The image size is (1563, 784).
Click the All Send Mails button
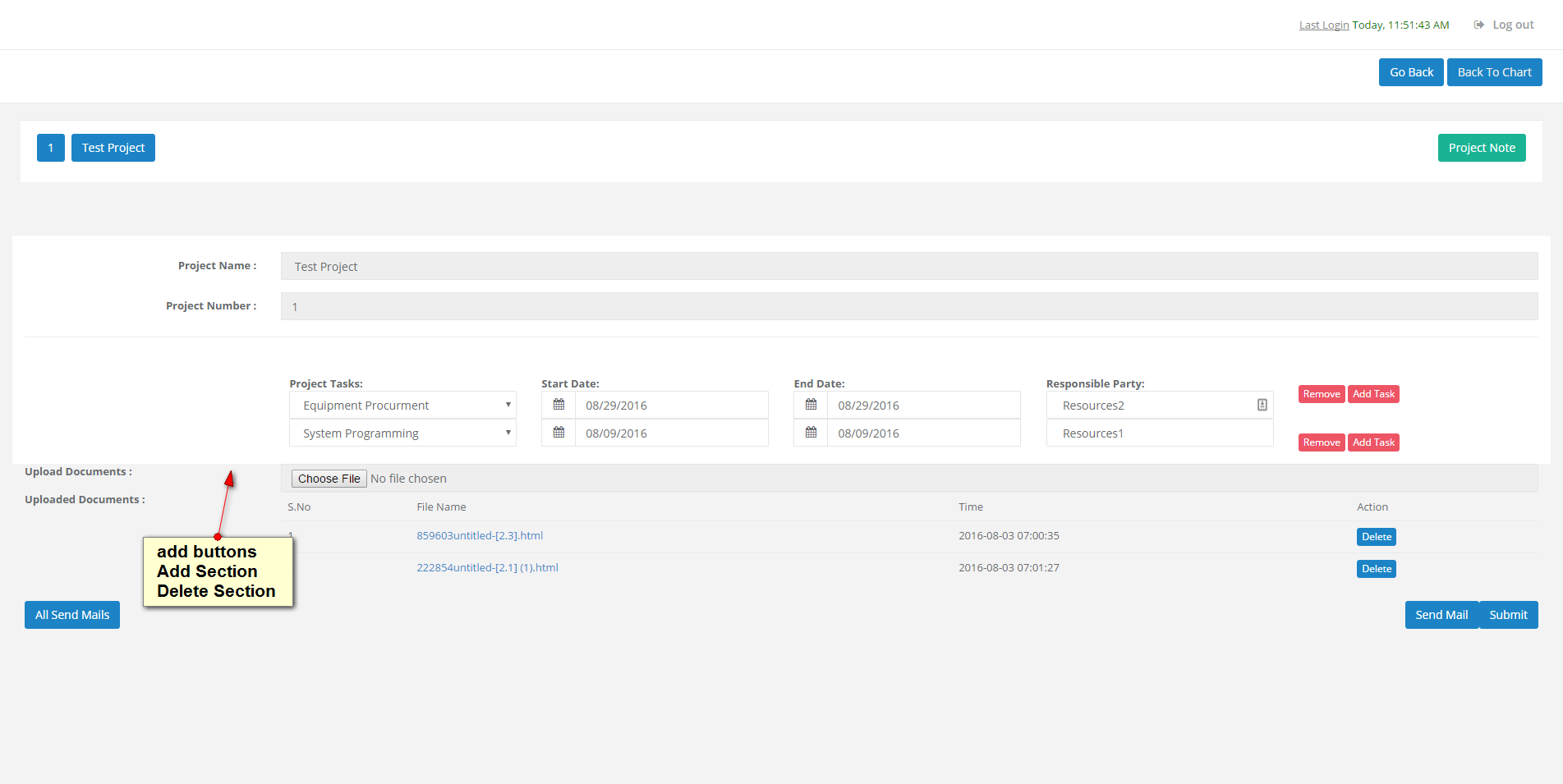click(x=72, y=615)
